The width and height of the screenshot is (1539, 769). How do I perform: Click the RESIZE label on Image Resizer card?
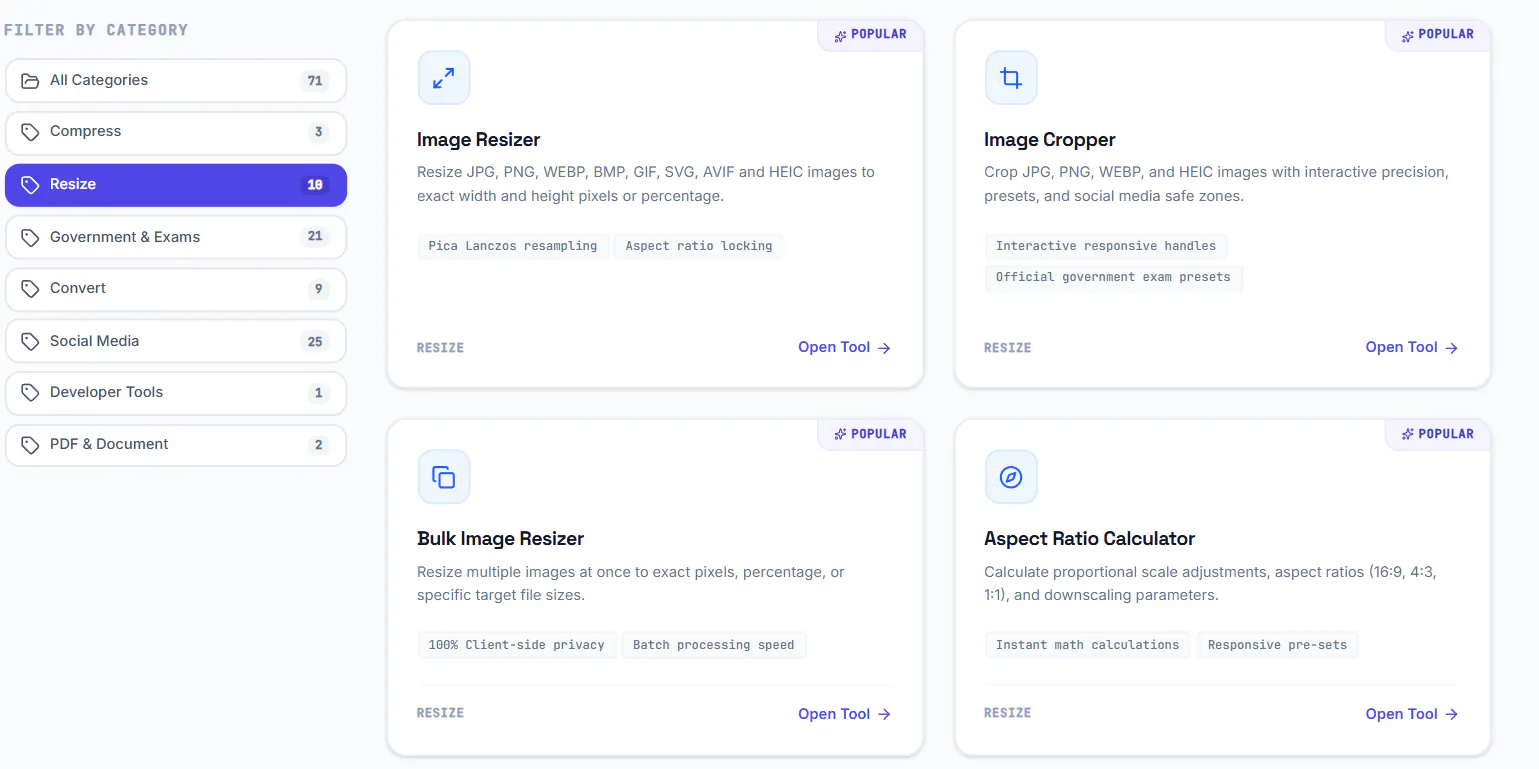pos(441,348)
